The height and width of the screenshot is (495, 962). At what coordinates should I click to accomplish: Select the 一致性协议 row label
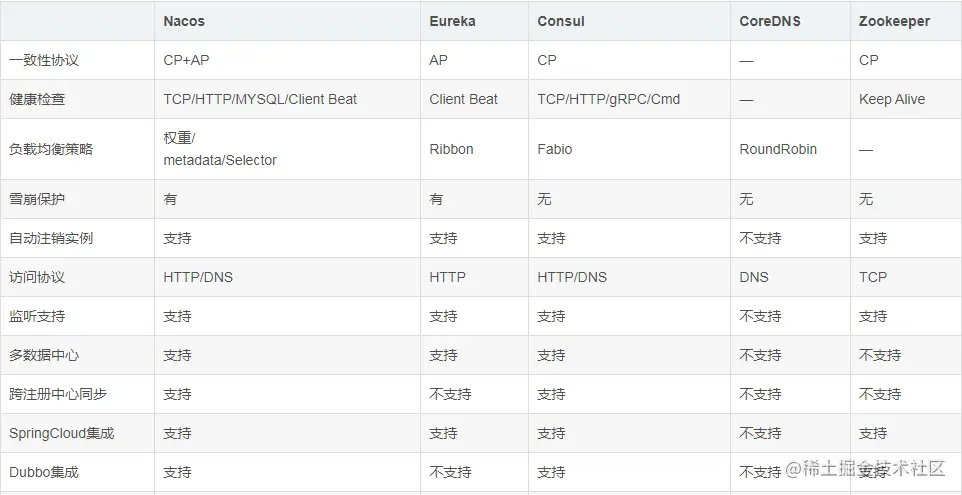coord(44,60)
